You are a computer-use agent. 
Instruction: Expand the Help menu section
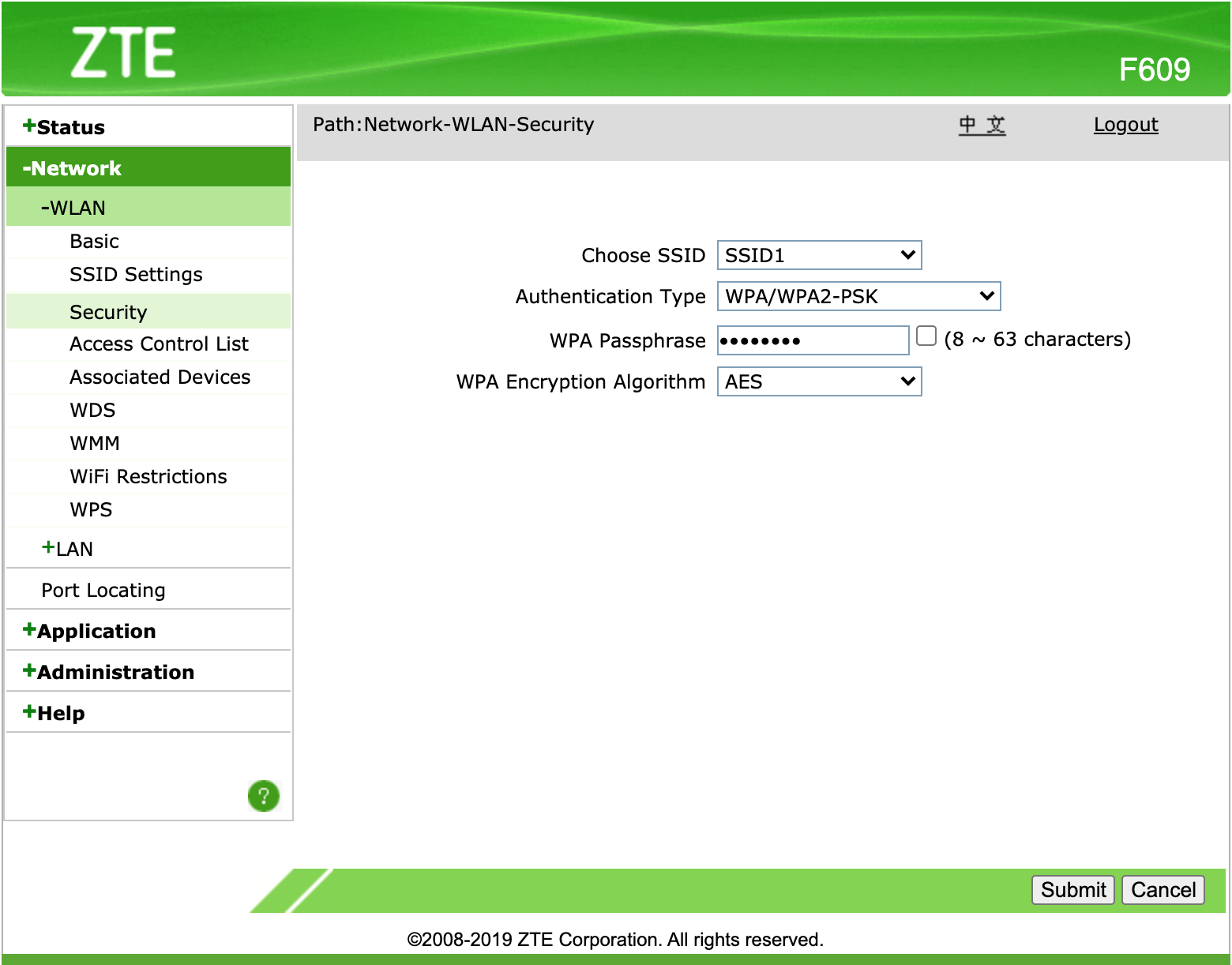pos(54,712)
